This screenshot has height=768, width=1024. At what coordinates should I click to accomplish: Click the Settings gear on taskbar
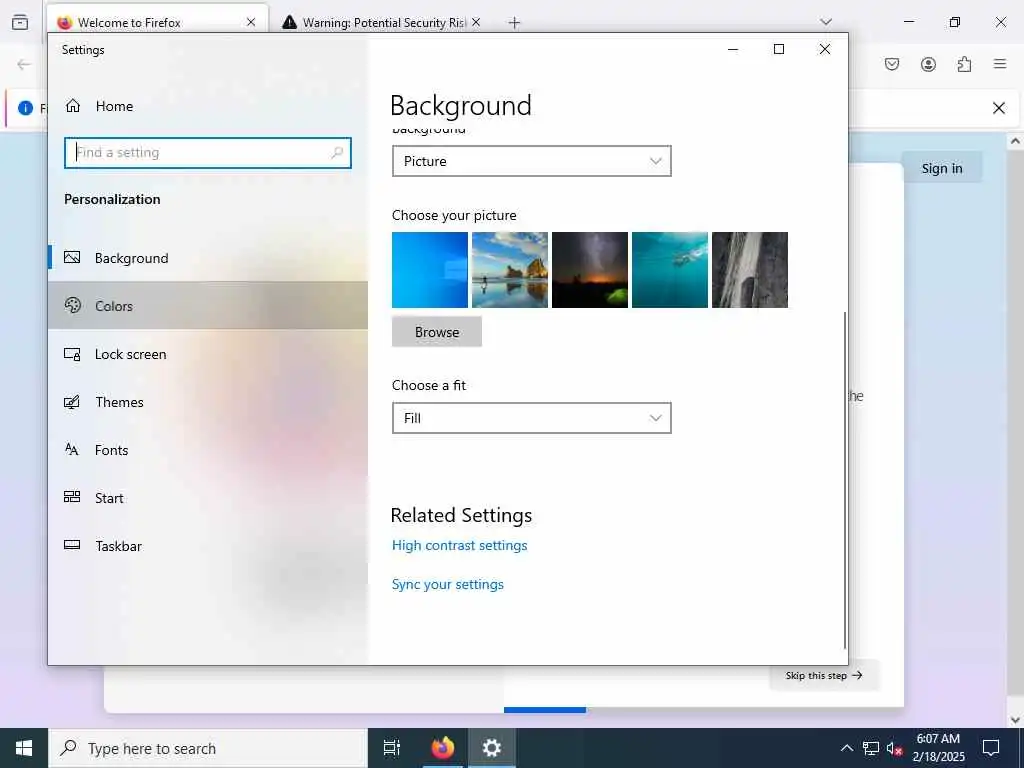492,748
